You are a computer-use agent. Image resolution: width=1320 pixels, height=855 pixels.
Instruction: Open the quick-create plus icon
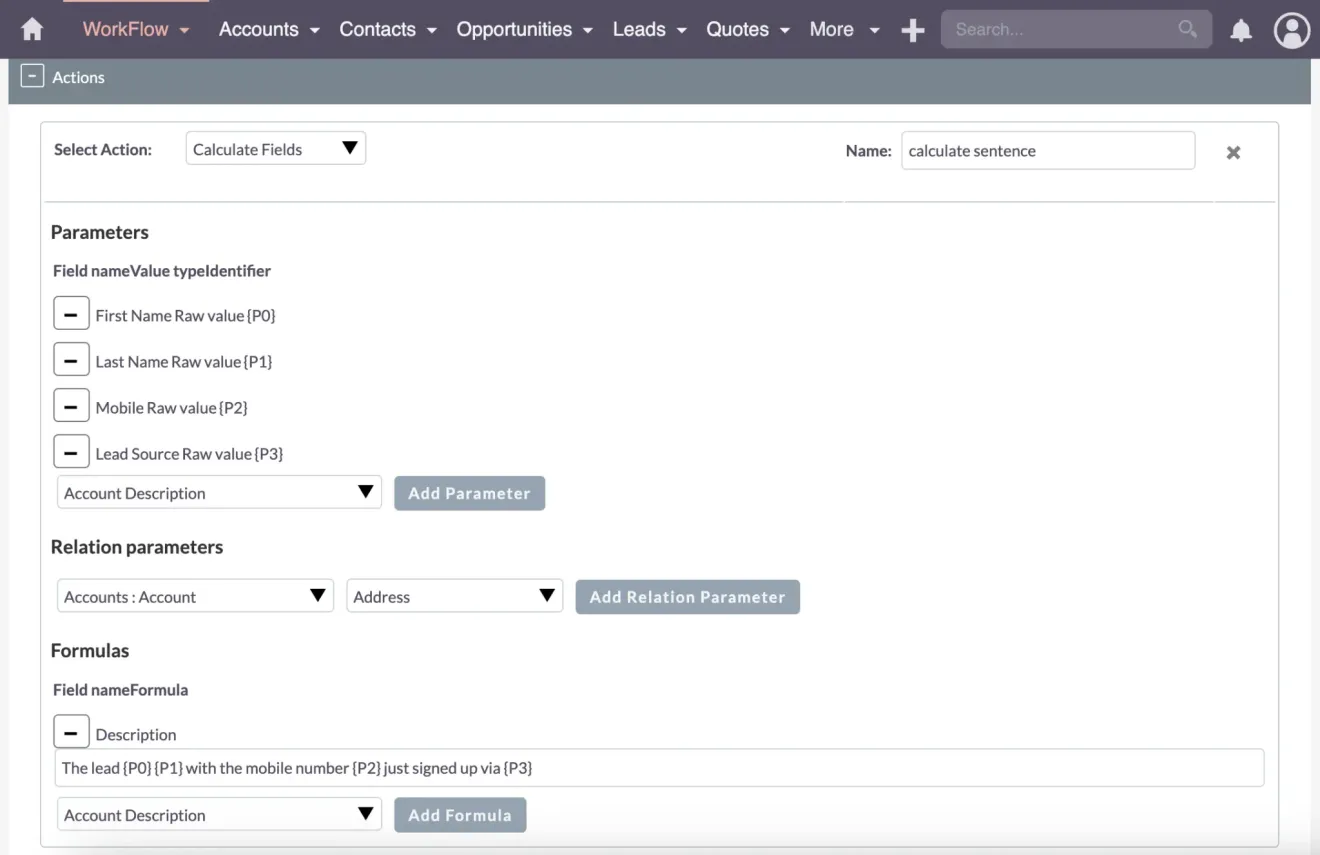(x=912, y=29)
